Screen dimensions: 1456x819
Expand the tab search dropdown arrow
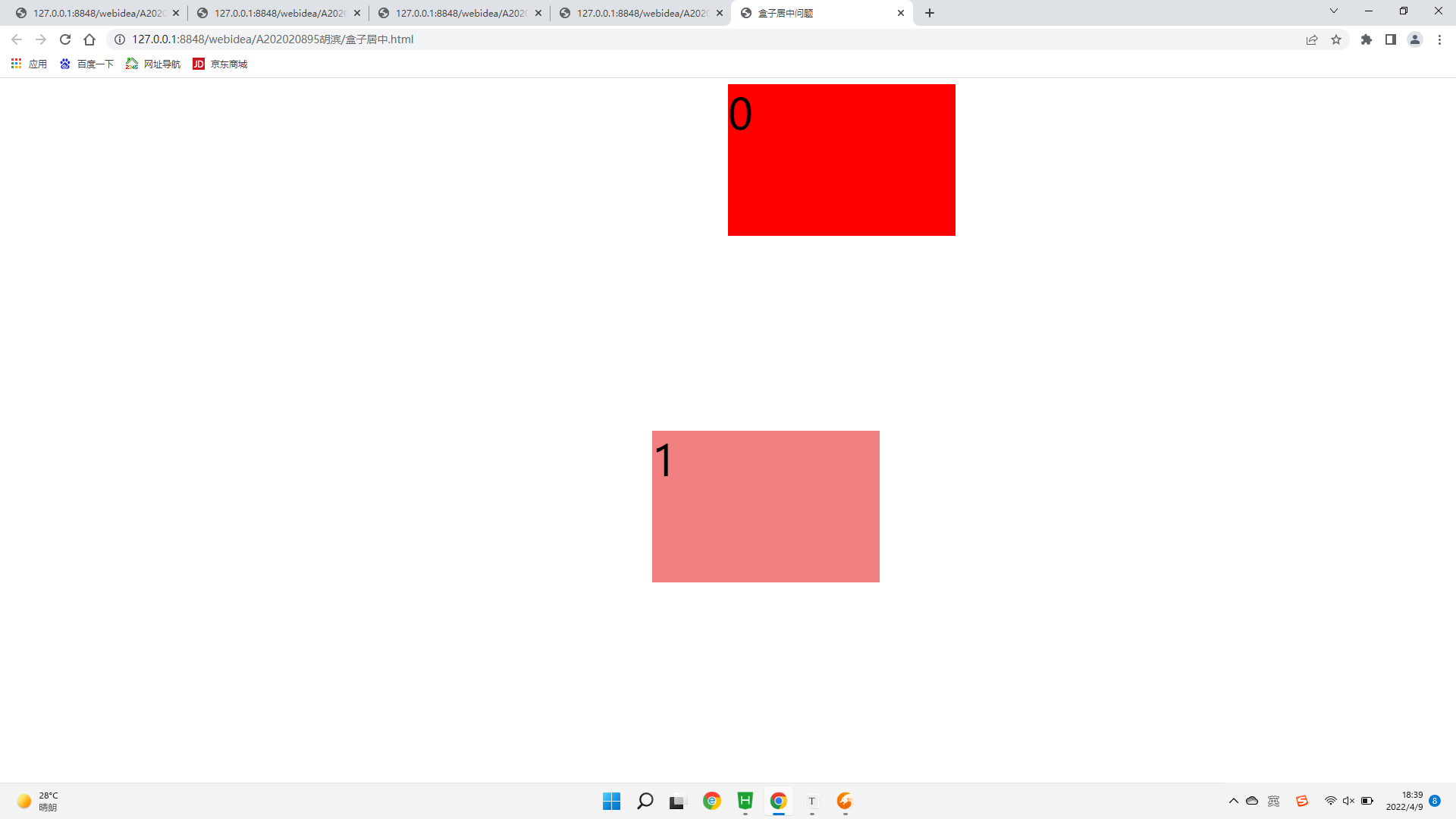click(1334, 11)
